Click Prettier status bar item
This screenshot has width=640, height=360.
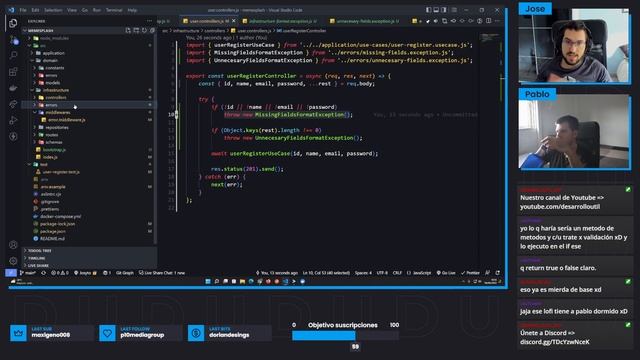click(470, 273)
